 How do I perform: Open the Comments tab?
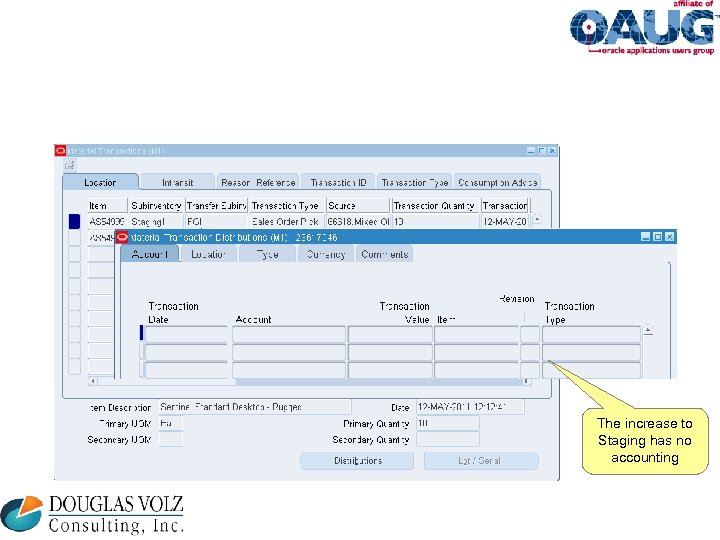pos(385,254)
